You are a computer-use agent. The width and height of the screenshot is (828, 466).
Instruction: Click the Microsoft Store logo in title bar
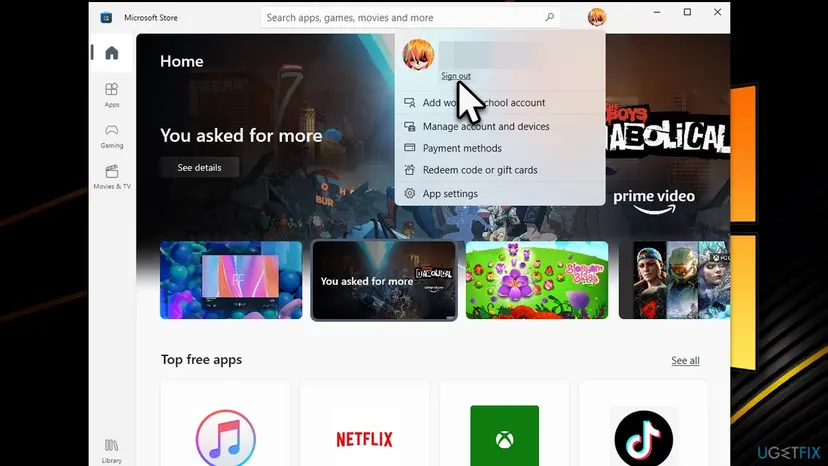[x=106, y=17]
